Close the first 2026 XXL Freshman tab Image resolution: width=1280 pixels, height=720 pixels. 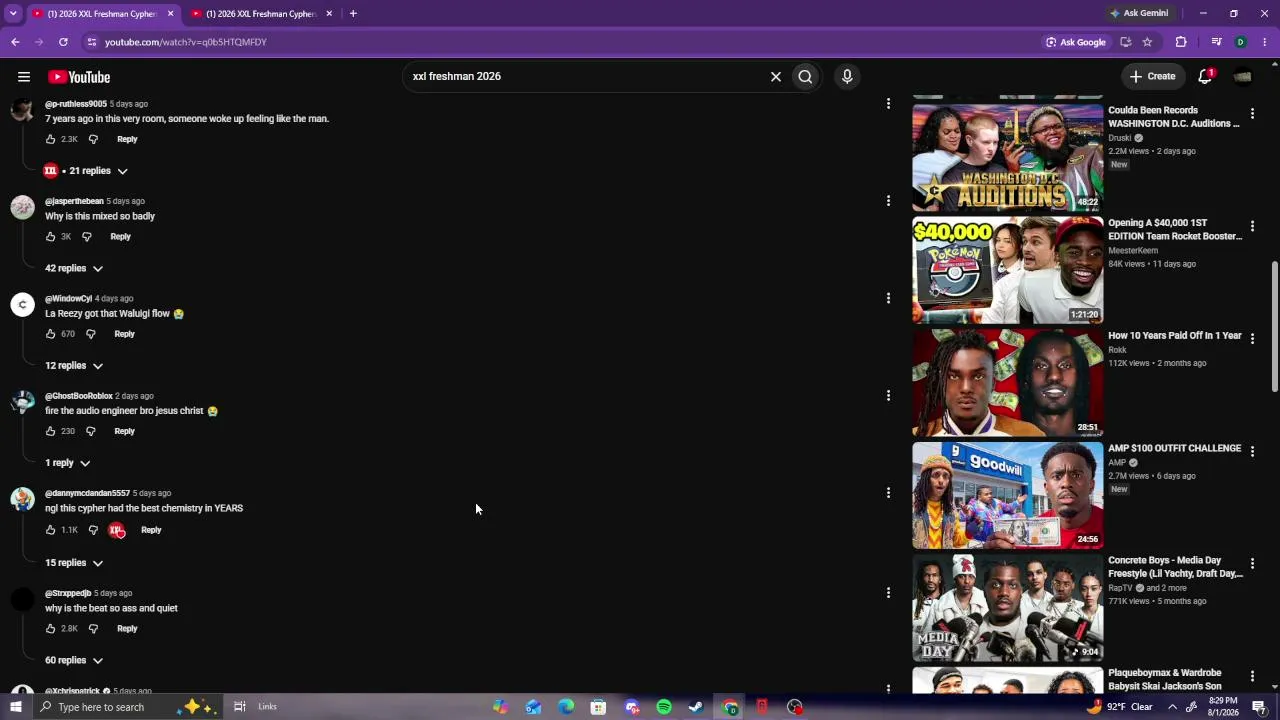click(x=171, y=14)
